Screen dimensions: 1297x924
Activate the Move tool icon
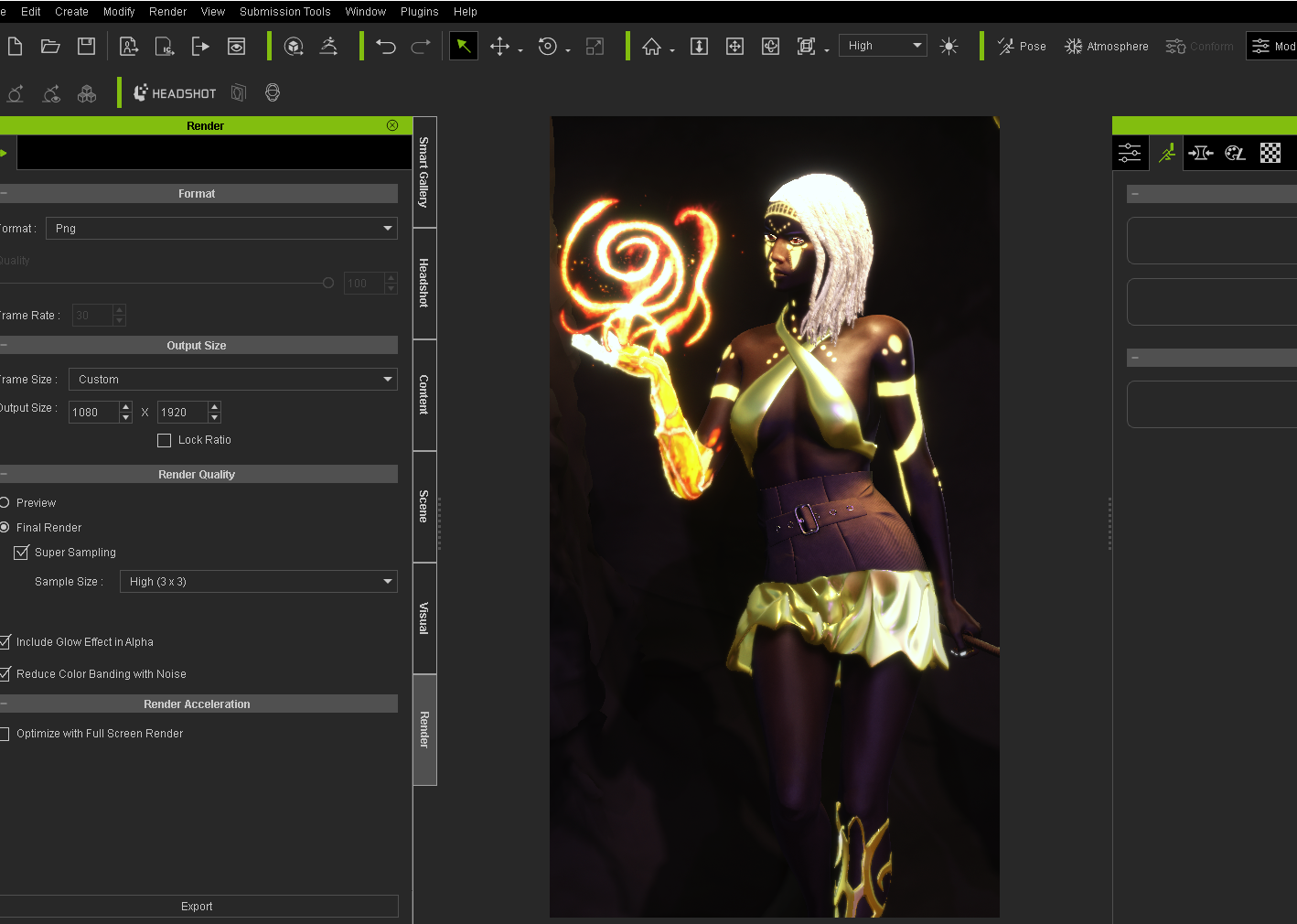tap(499, 47)
